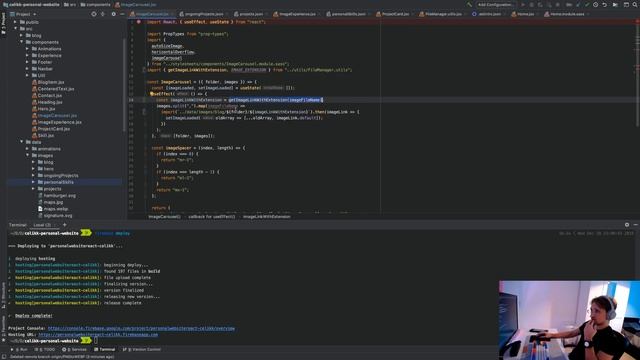
Task: Open terminal panel settings gear
Action: 627,225
